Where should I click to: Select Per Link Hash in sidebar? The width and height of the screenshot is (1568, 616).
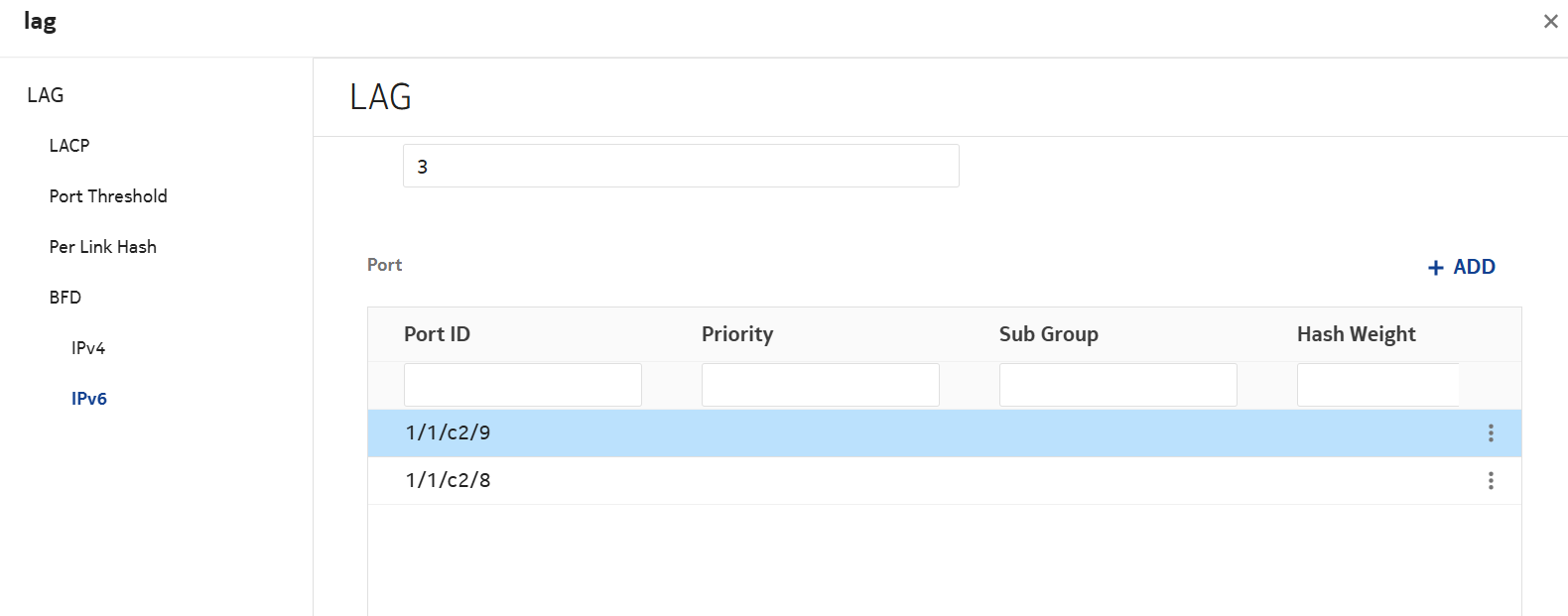coord(103,247)
